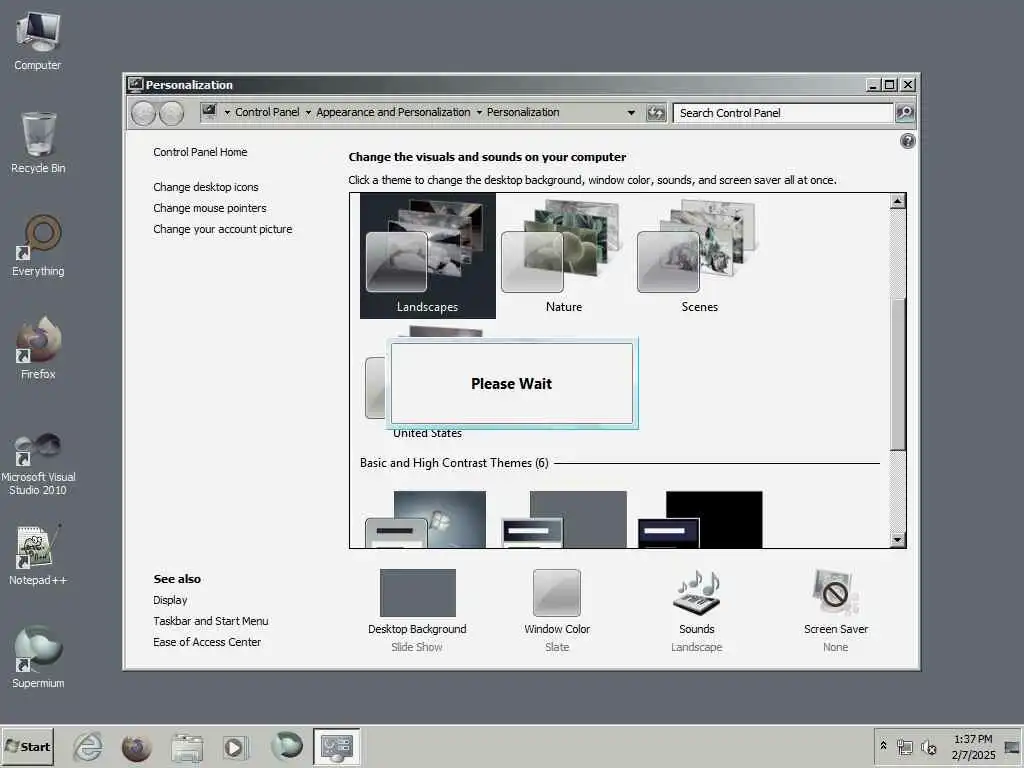Screen dimensions: 1024x768
Task: Click the Show desktop tray button
Action: pos(1012,746)
